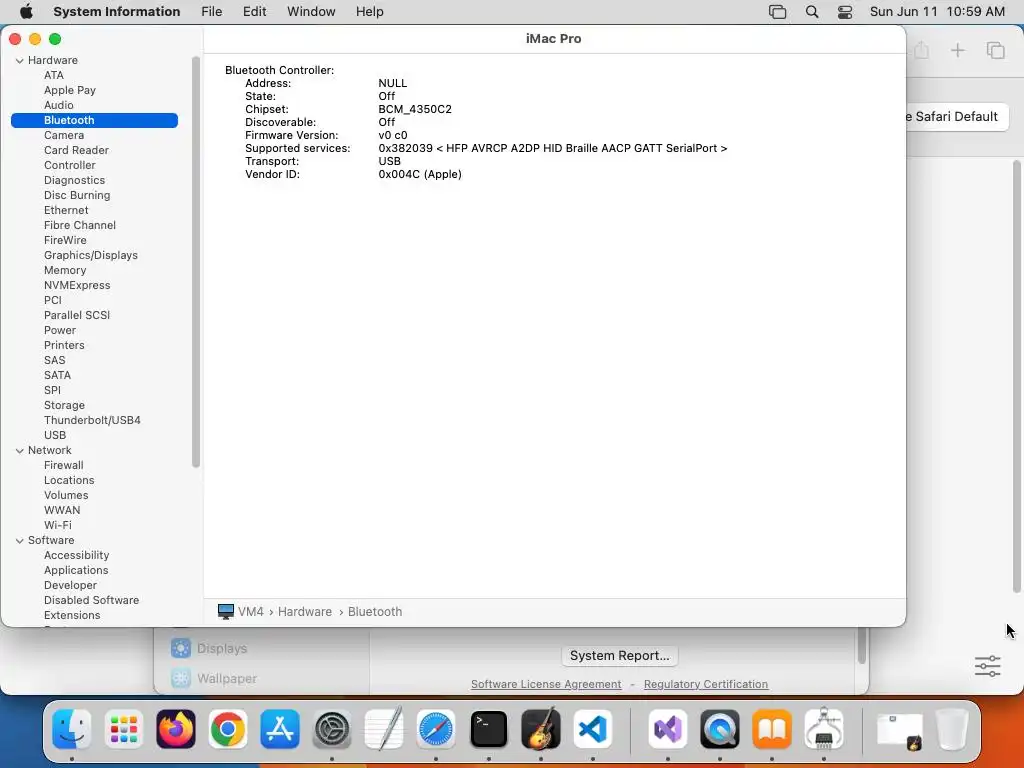This screenshot has width=1024, height=768.
Task: Select NVMExpress in the sidebar
Action: pos(77,285)
